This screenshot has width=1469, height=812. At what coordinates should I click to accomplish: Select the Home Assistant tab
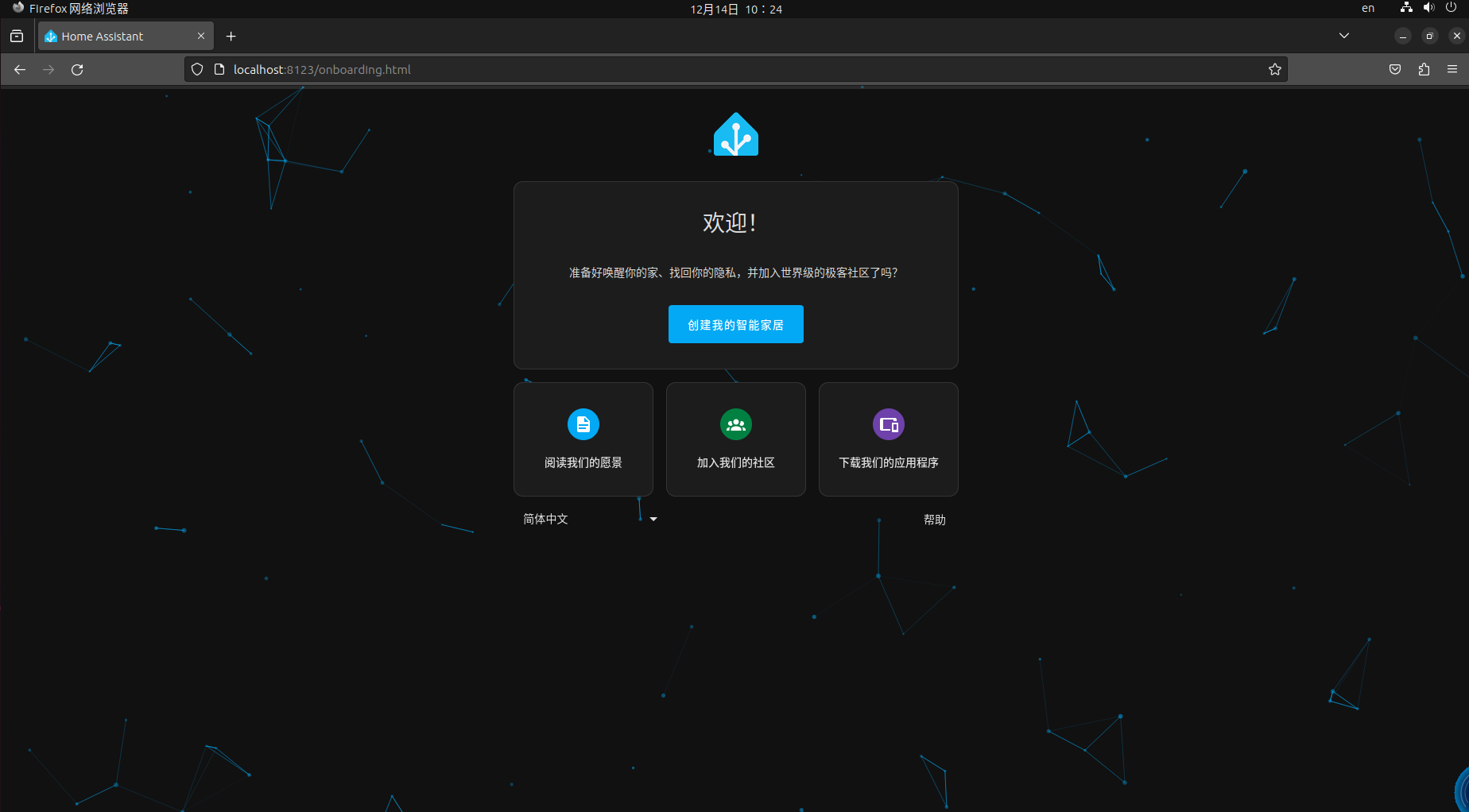coord(126,37)
